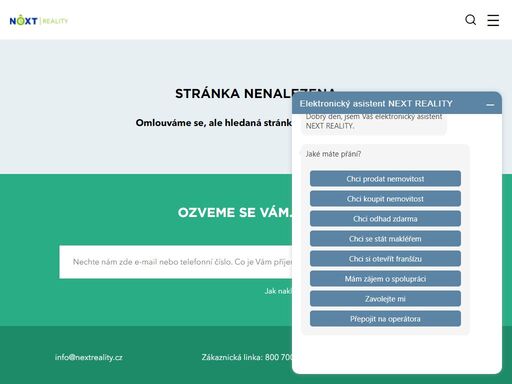Choose 'Mám zájem o spolupráci' option
512x384 pixels.
[x=385, y=279]
